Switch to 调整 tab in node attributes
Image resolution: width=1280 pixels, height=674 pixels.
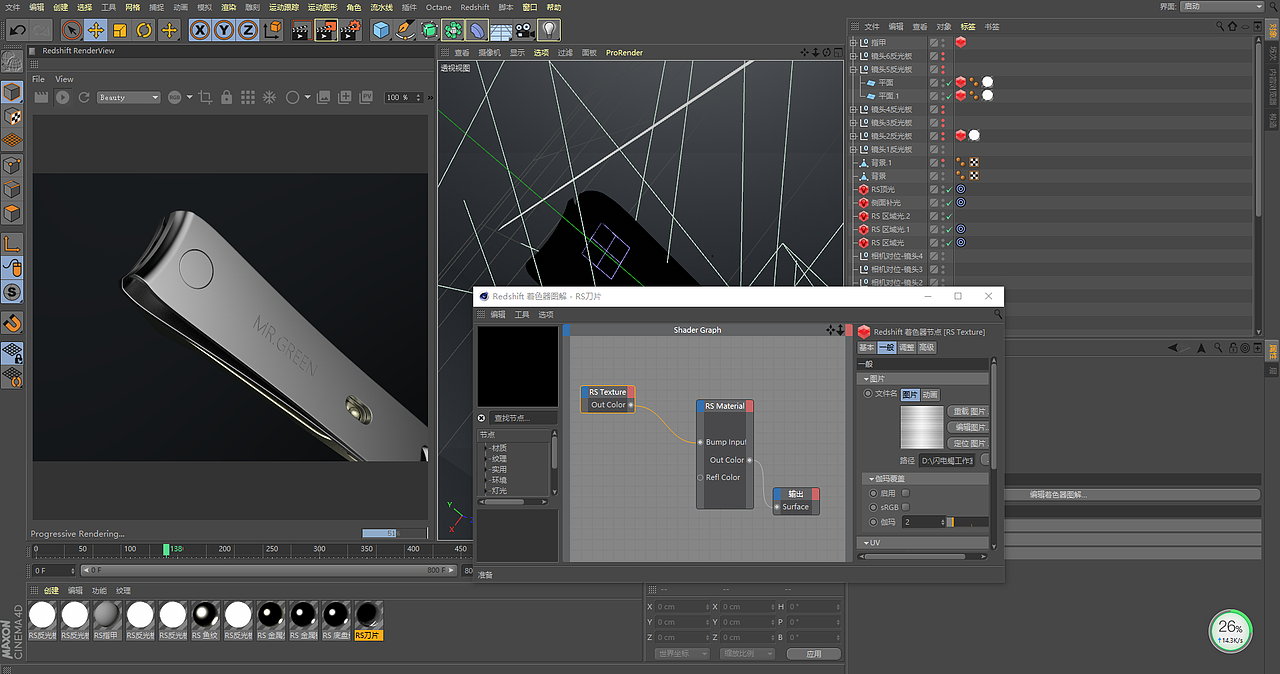(906, 347)
